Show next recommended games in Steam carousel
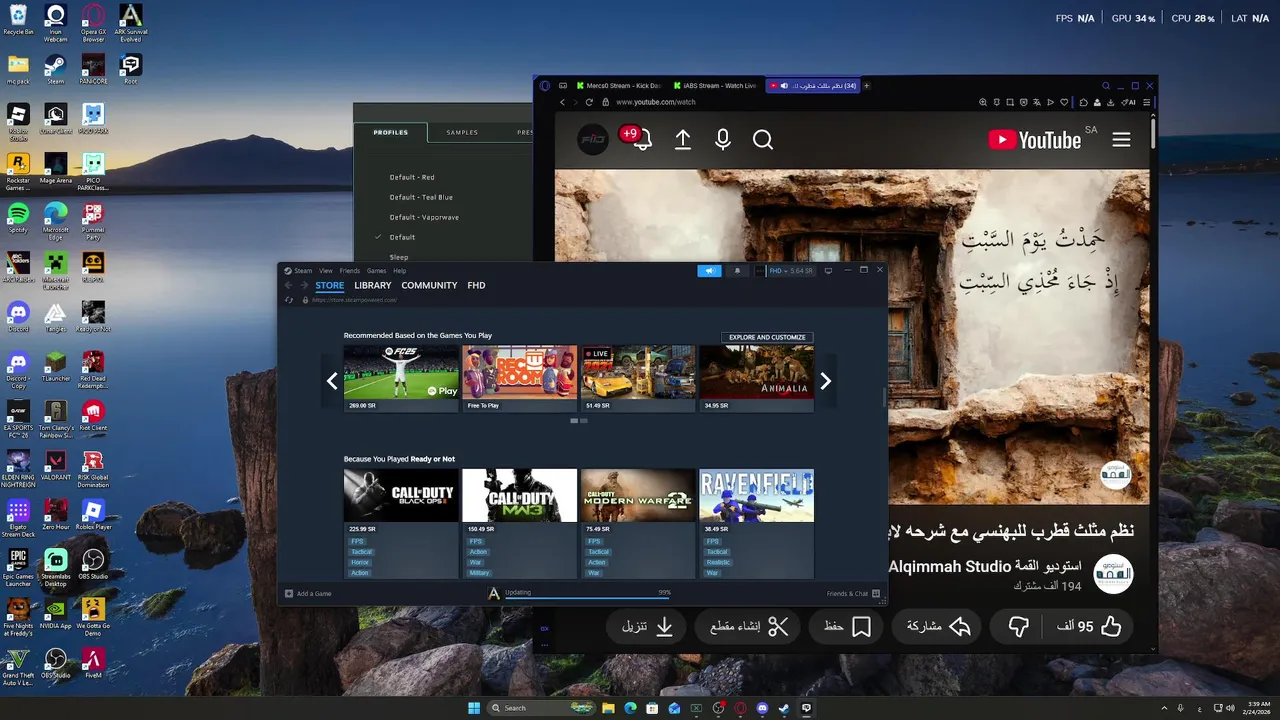 (825, 380)
